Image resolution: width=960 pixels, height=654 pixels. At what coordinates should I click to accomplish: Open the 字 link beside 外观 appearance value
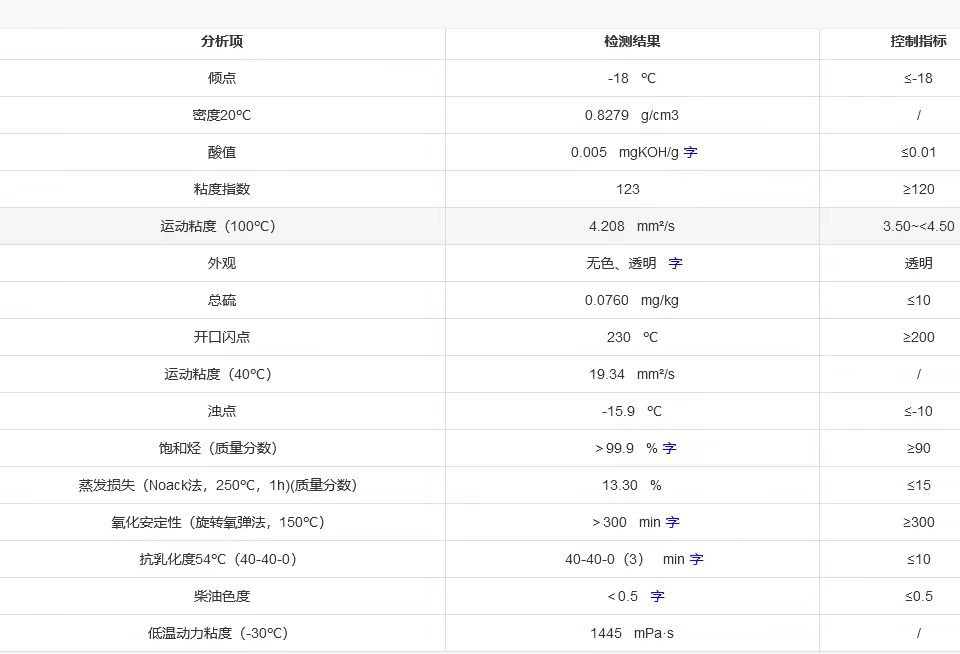pos(674,263)
